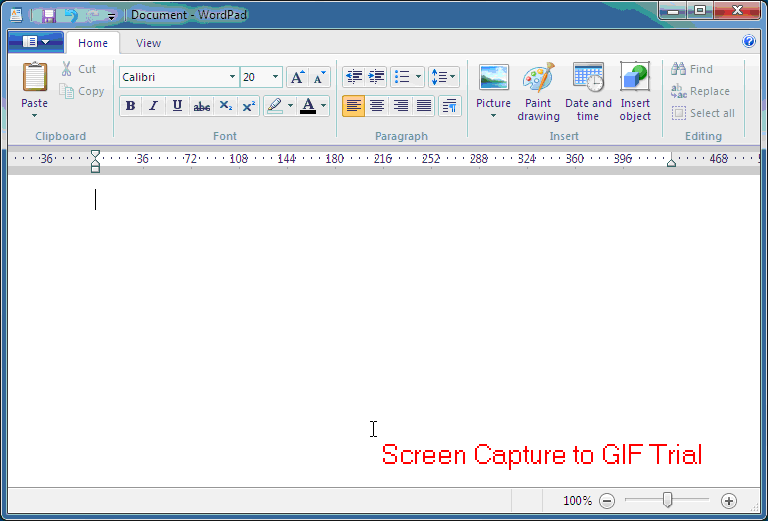The width and height of the screenshot is (768, 521).
Task: Select Align text right
Action: 401,106
